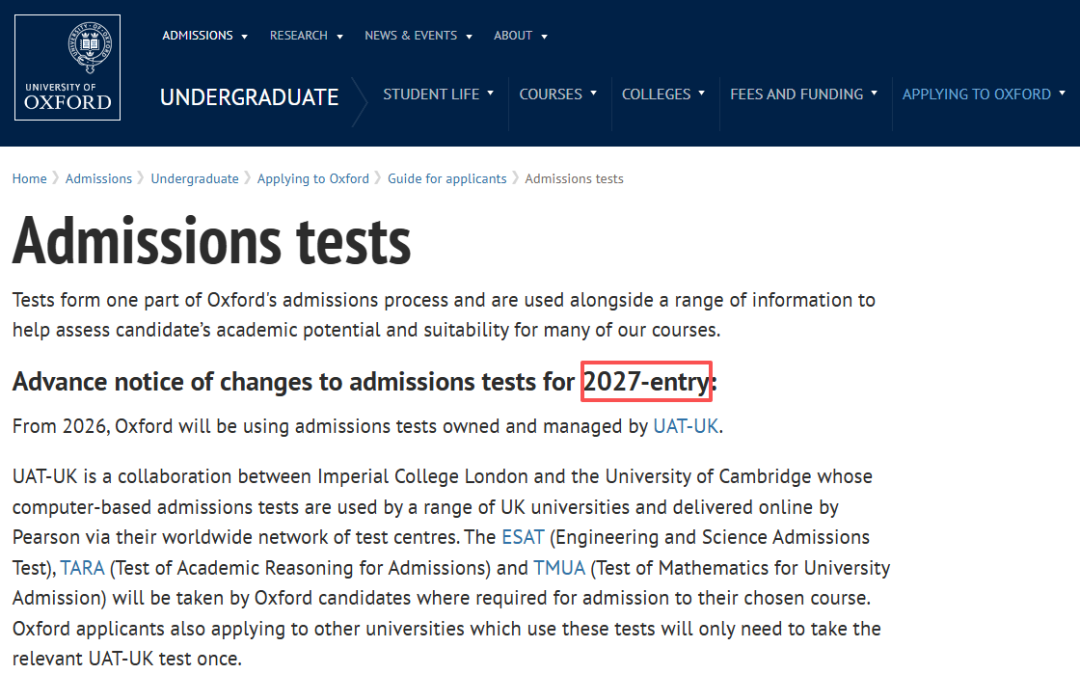Go to Guide for applicants breadcrumb
1080x674 pixels.
pyautogui.click(x=447, y=179)
